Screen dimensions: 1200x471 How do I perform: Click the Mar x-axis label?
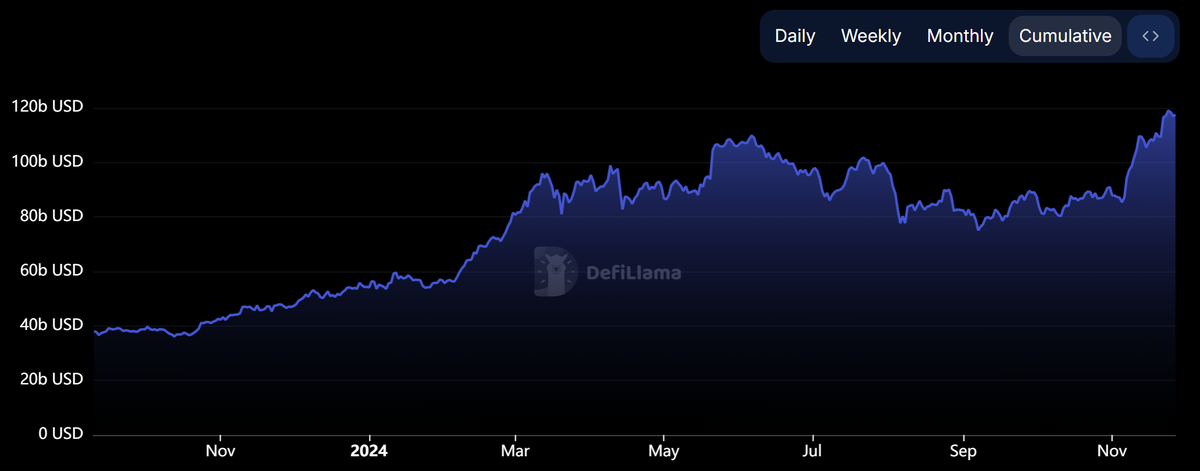coord(514,451)
